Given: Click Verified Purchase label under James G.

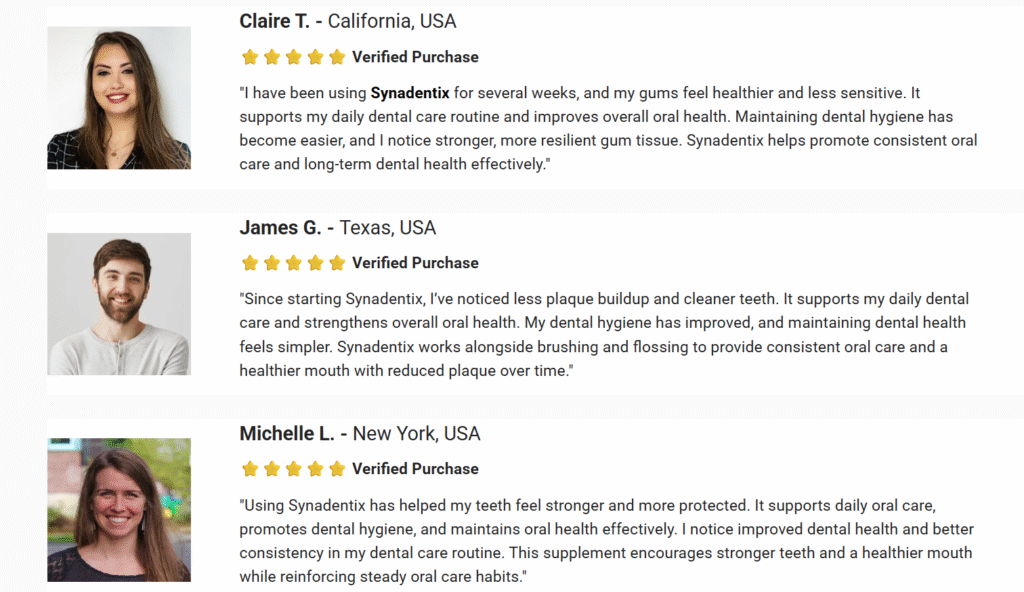Looking at the screenshot, I should 415,263.
